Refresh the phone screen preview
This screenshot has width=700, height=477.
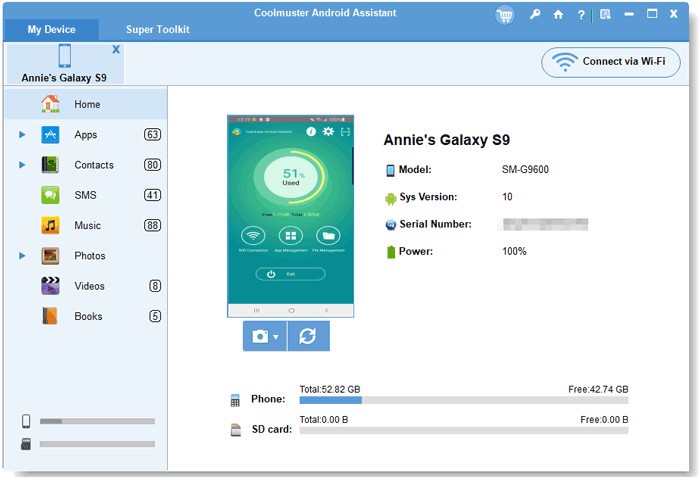pos(308,336)
